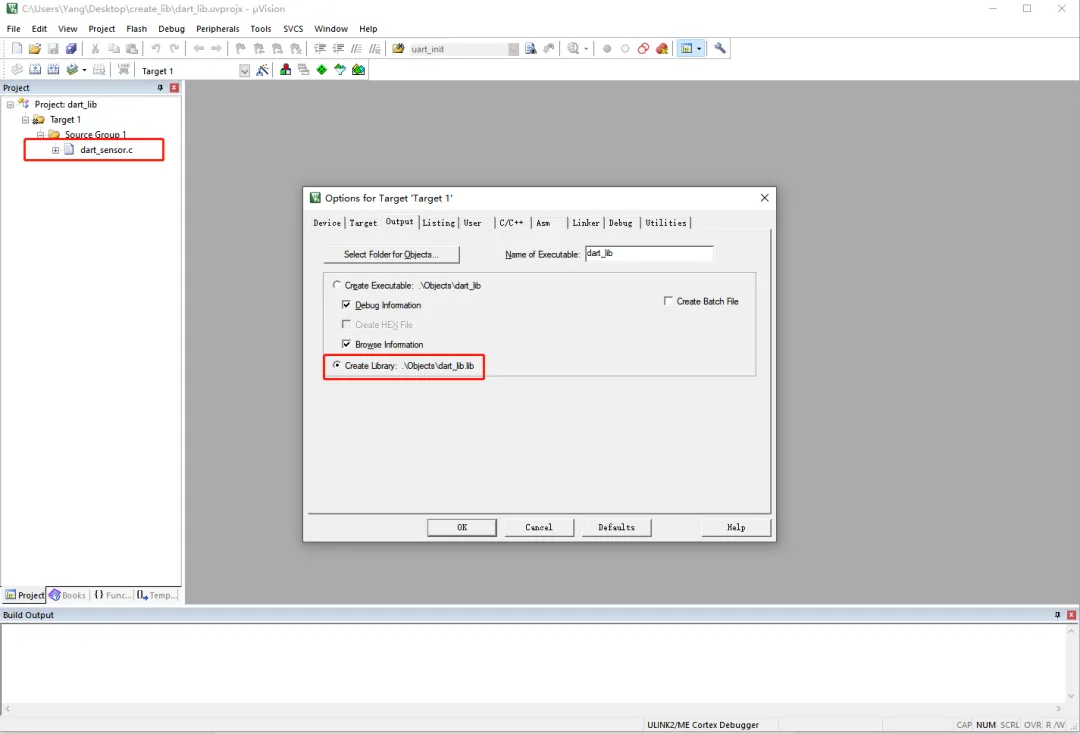Switch to the Listing tab

coord(439,222)
